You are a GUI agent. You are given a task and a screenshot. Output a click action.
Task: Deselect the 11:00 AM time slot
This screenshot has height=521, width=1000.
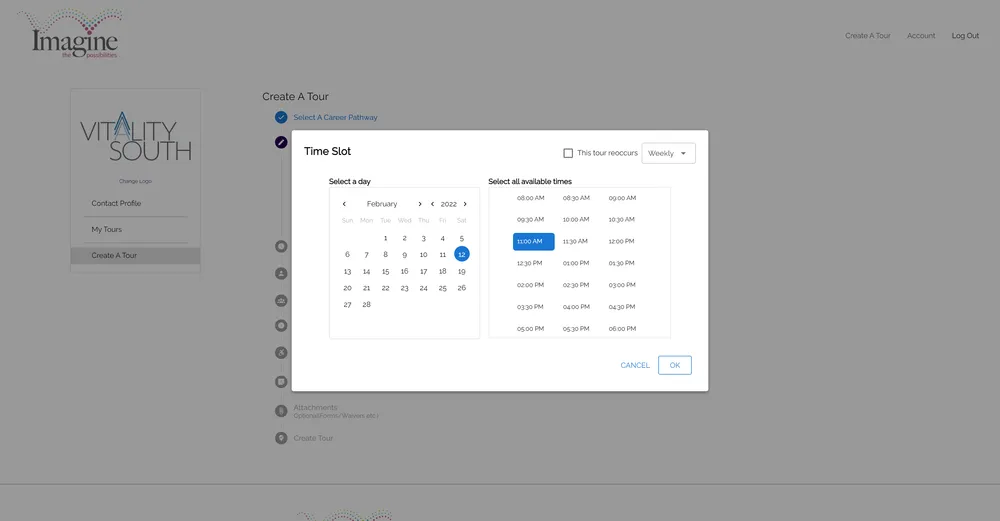(533, 242)
